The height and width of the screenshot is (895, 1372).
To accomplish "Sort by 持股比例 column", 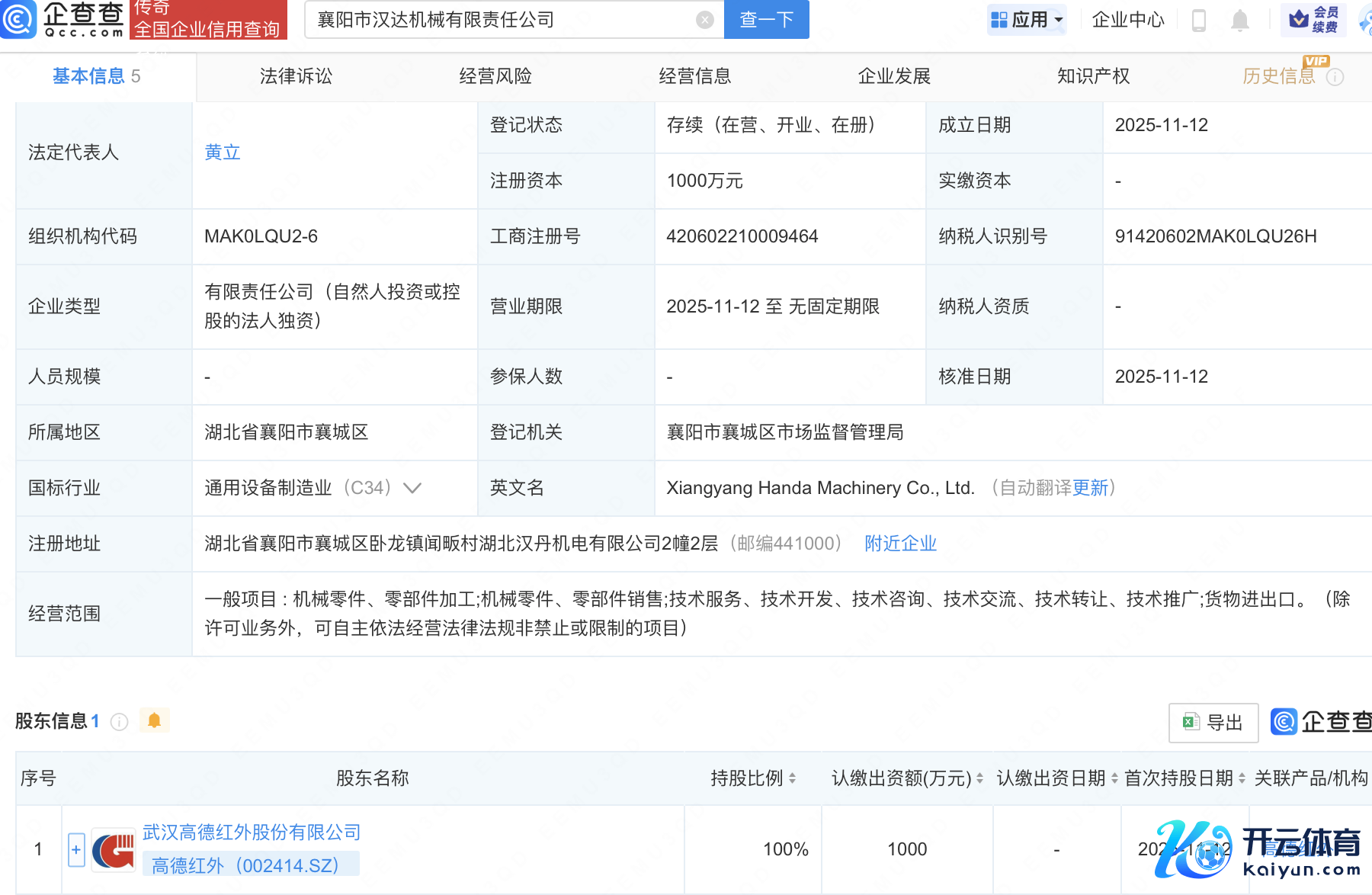I will [792, 778].
